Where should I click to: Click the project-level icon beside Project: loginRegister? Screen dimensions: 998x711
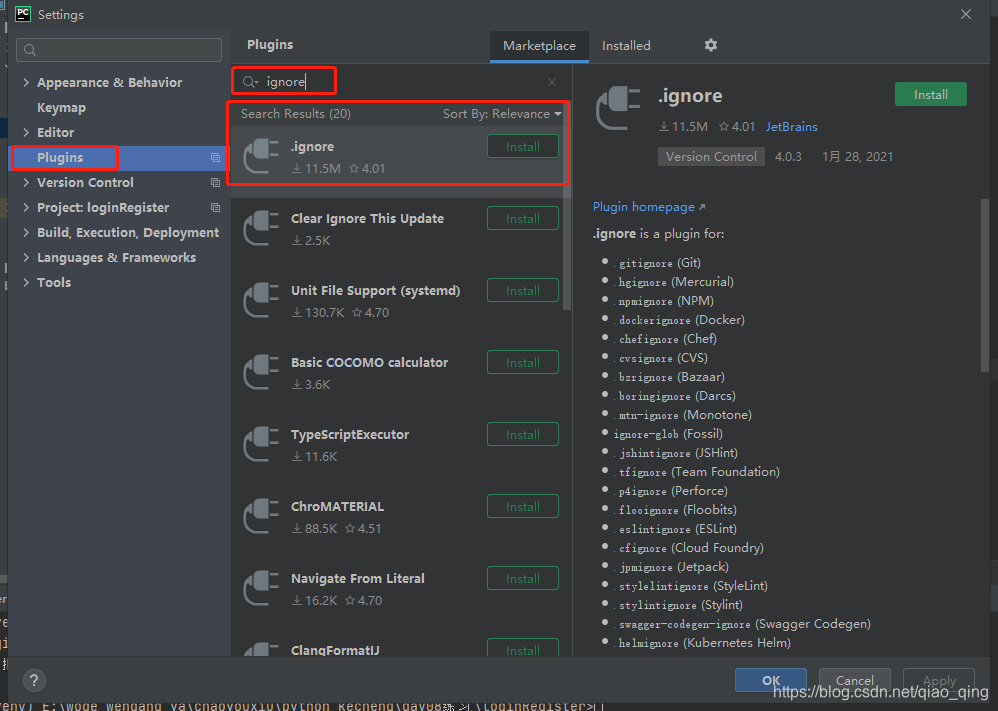point(215,208)
